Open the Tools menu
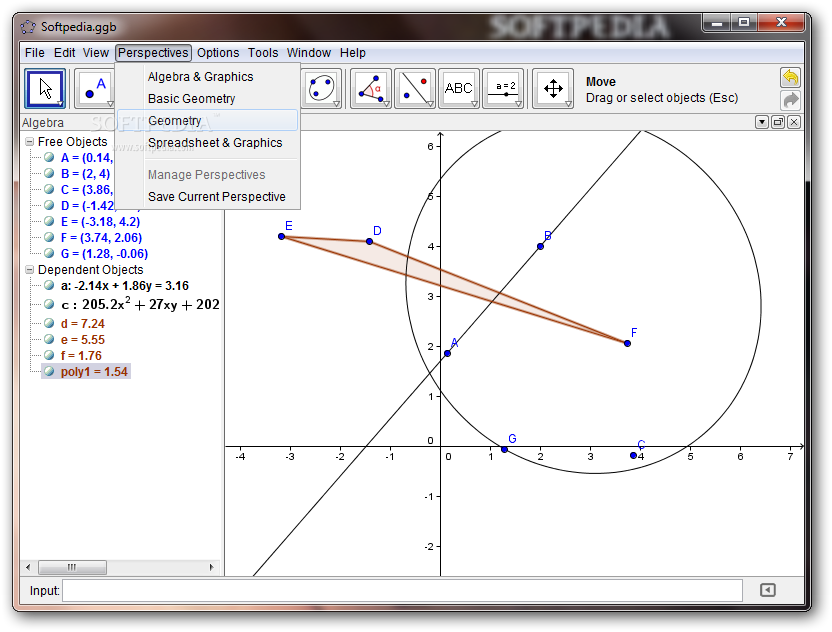The height and width of the screenshot is (632, 832). (x=263, y=53)
